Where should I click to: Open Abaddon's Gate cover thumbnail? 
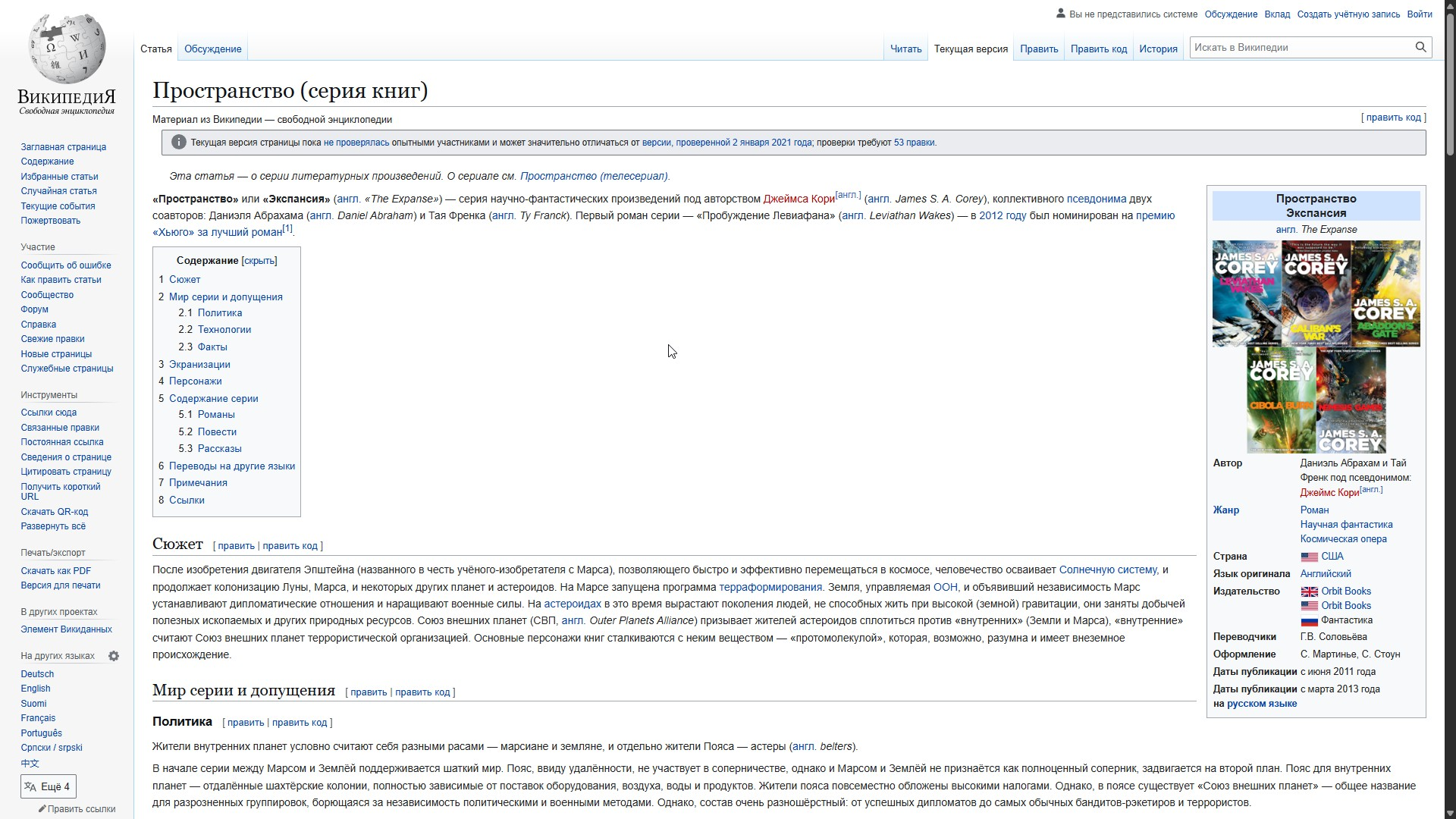point(1385,293)
